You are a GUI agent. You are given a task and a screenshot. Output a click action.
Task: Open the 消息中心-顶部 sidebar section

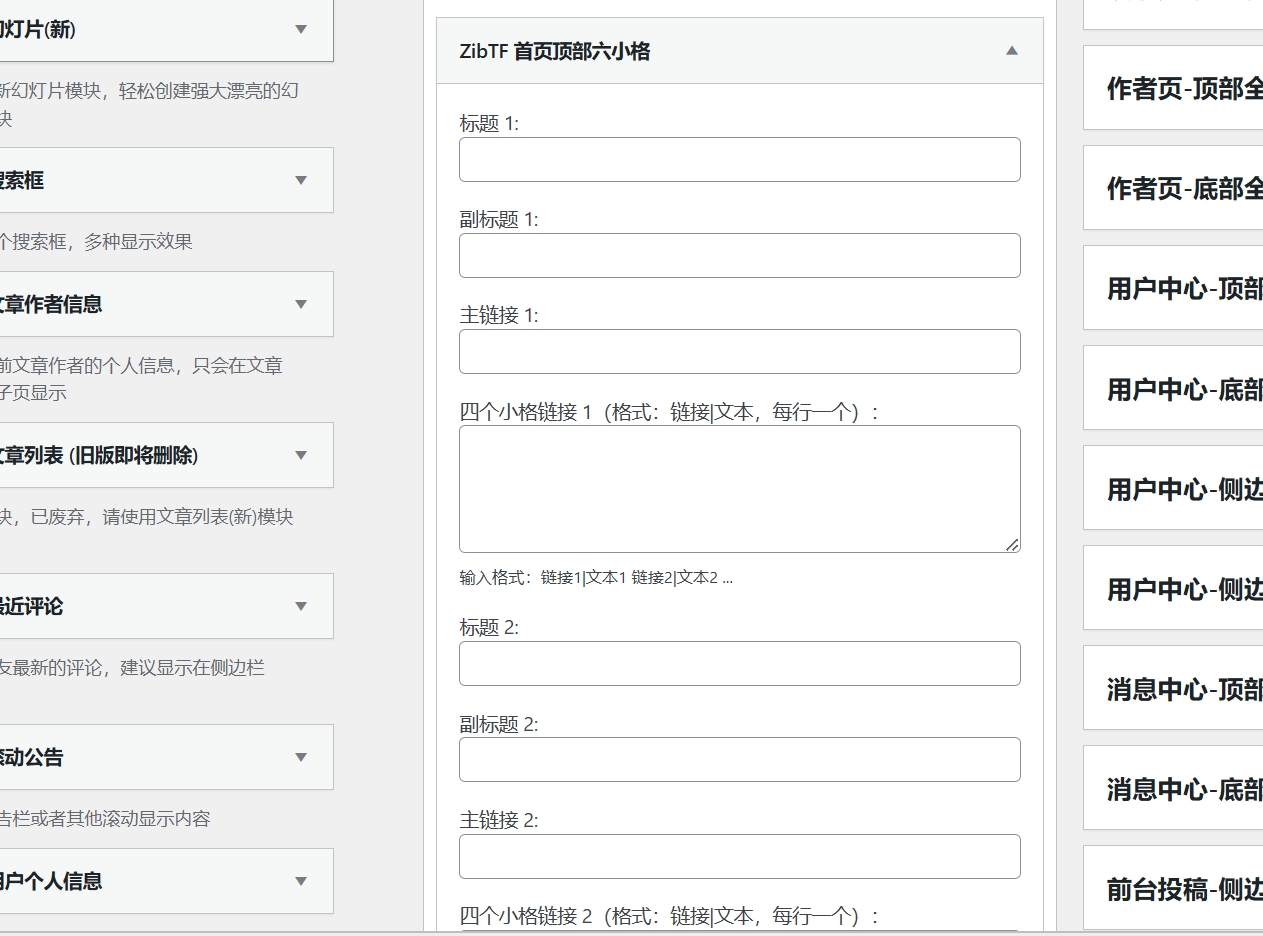(x=1180, y=688)
